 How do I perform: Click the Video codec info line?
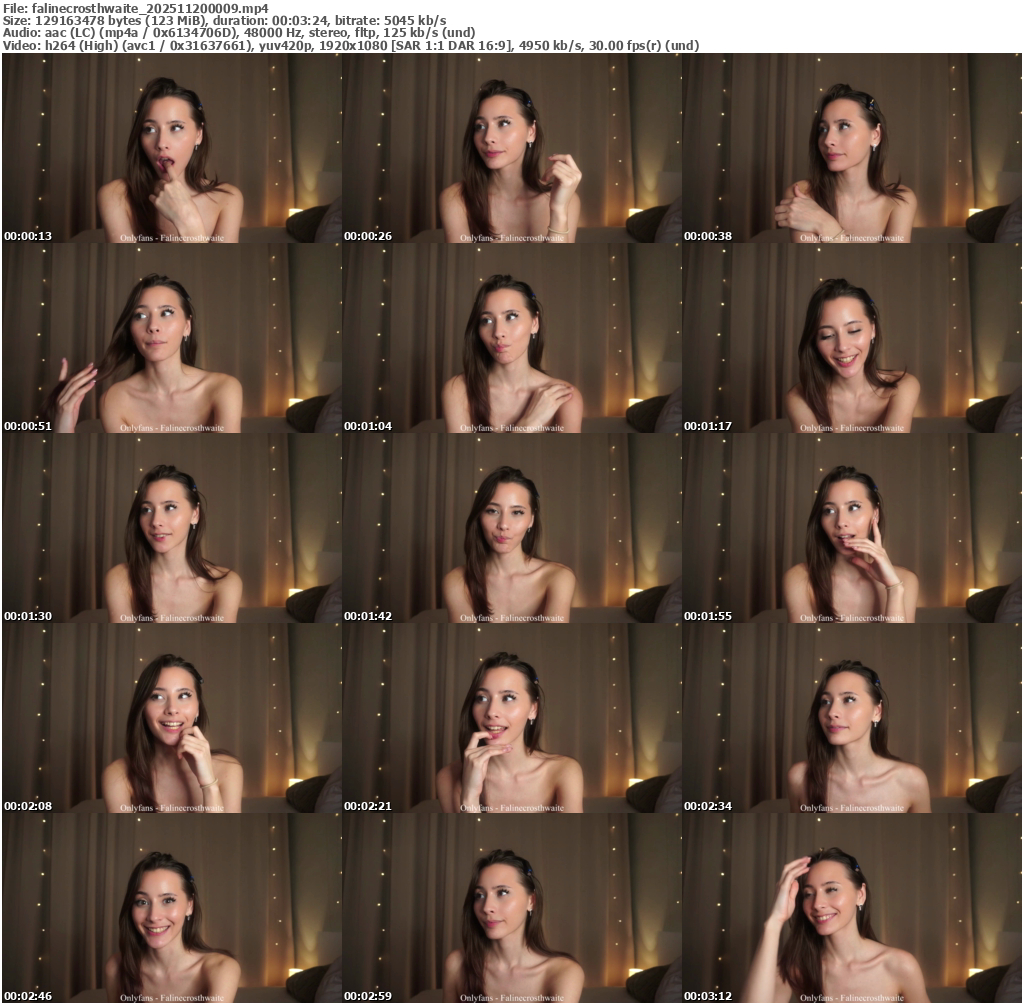(x=351, y=46)
